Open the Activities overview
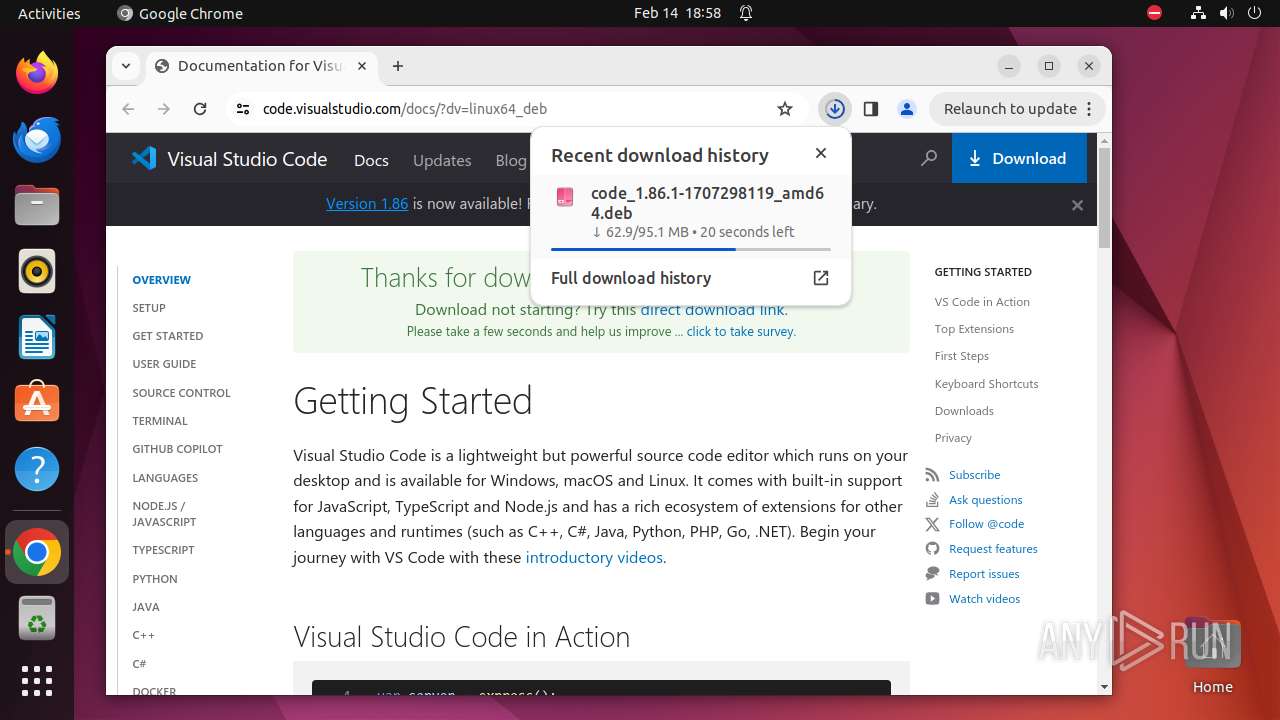 [49, 14]
